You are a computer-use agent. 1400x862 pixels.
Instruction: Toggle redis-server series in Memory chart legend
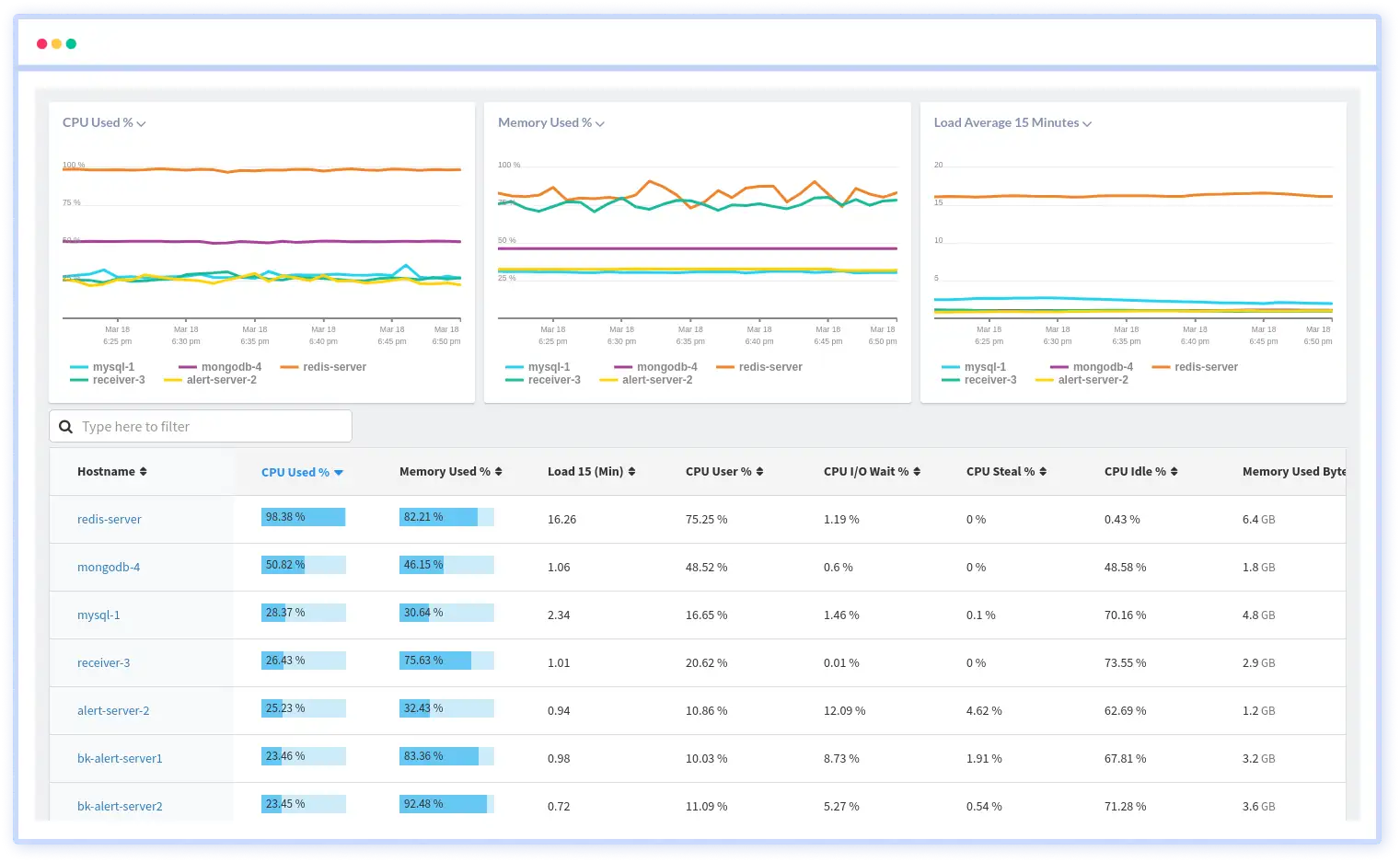coord(759,367)
